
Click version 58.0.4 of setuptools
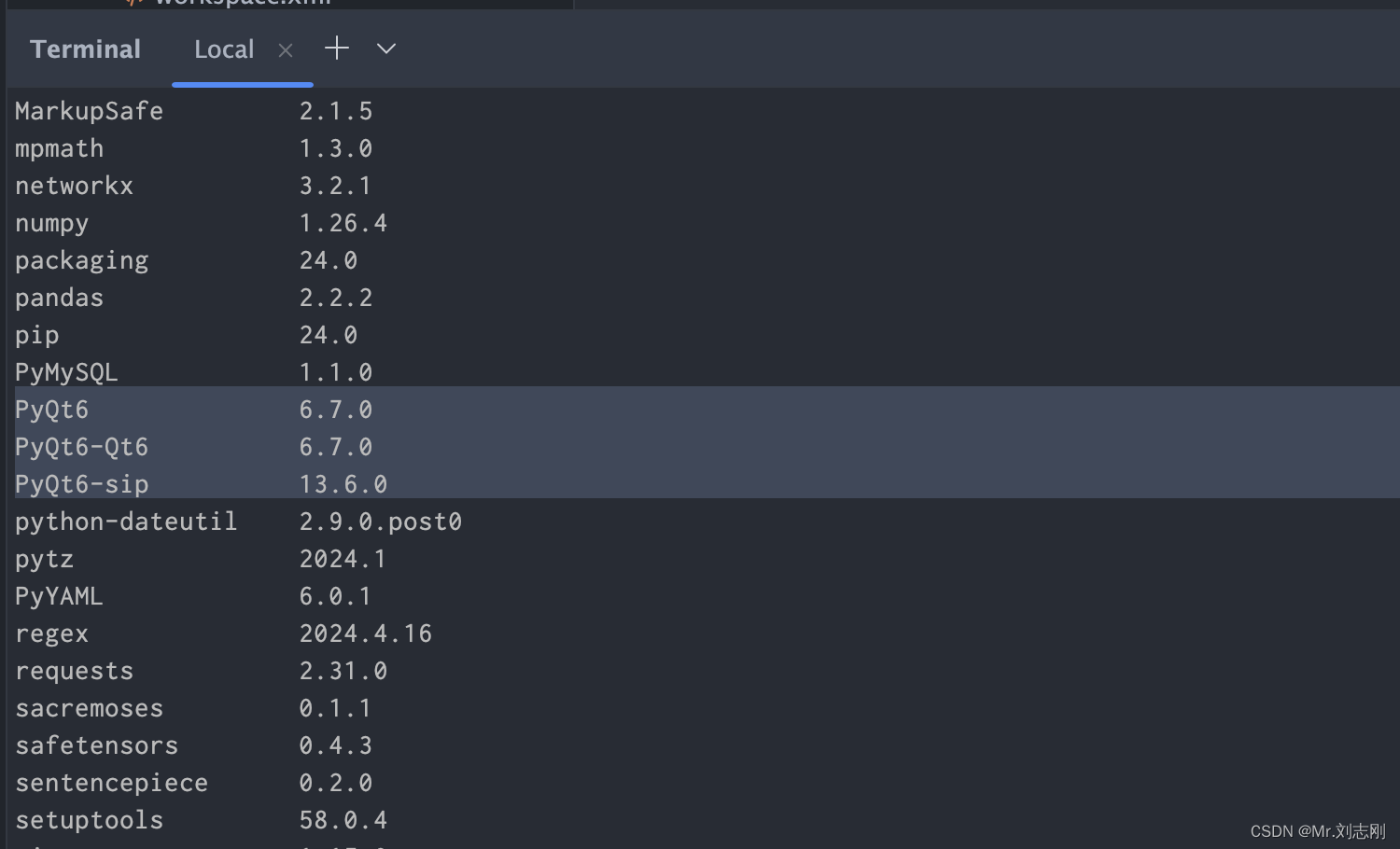(343, 820)
